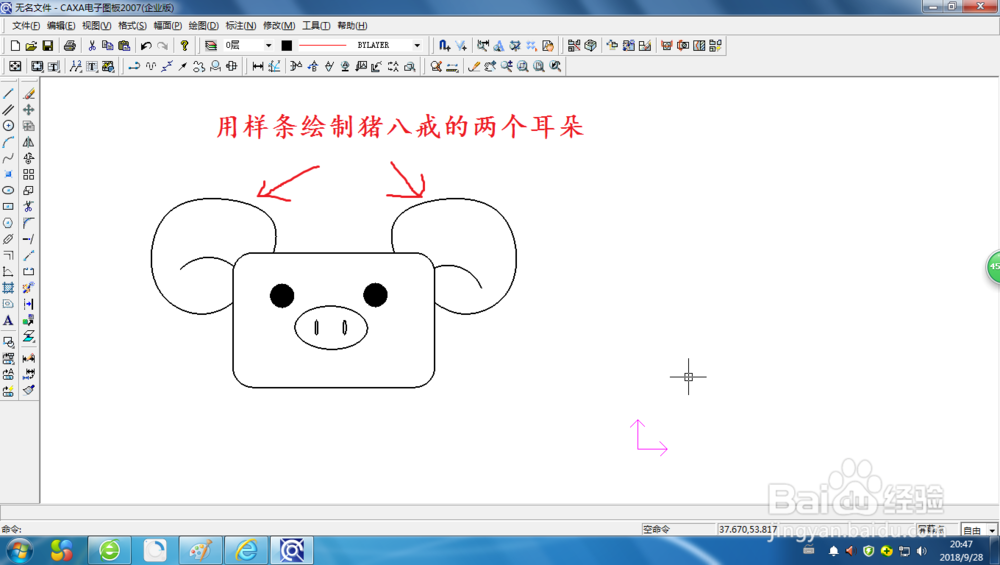Open the black color swatch
Image resolution: width=1000 pixels, height=565 pixels.
tap(286, 45)
